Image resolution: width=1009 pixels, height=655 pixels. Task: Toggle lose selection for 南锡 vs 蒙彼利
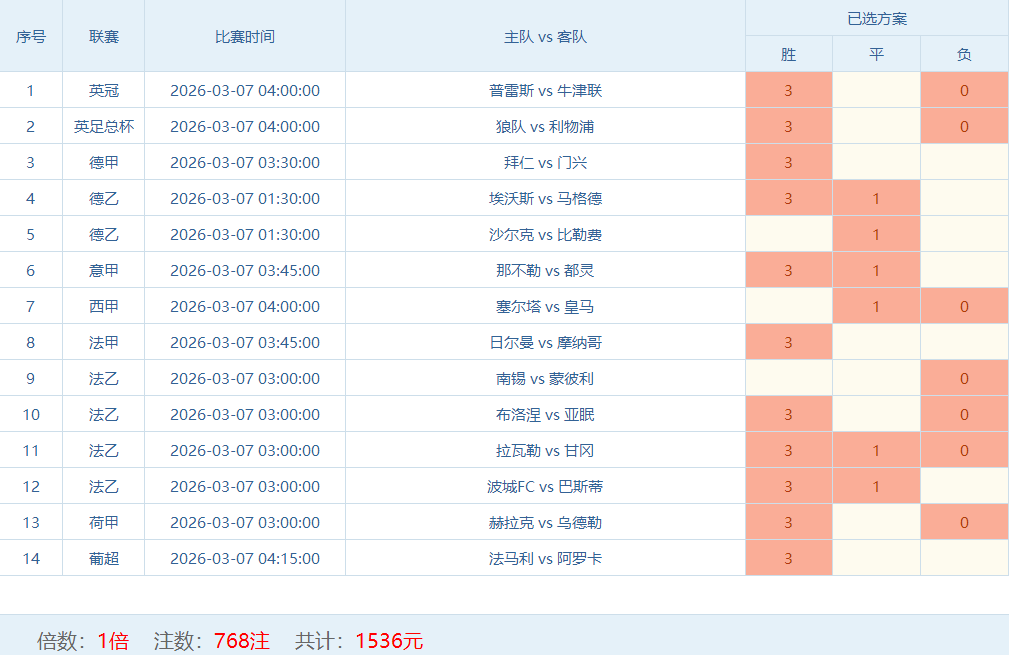[964, 379]
